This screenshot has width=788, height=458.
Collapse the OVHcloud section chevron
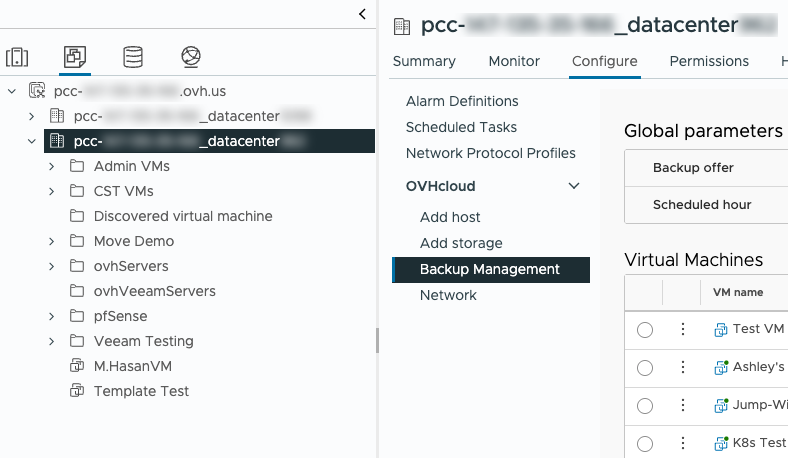click(574, 186)
